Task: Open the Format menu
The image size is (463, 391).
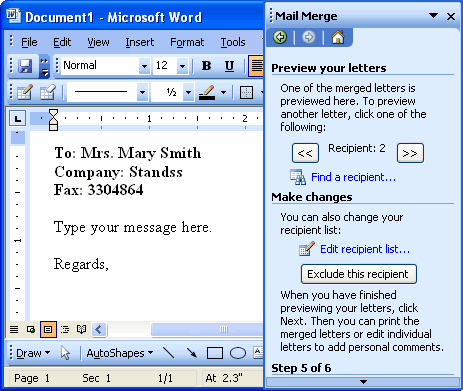Action: pos(187,42)
